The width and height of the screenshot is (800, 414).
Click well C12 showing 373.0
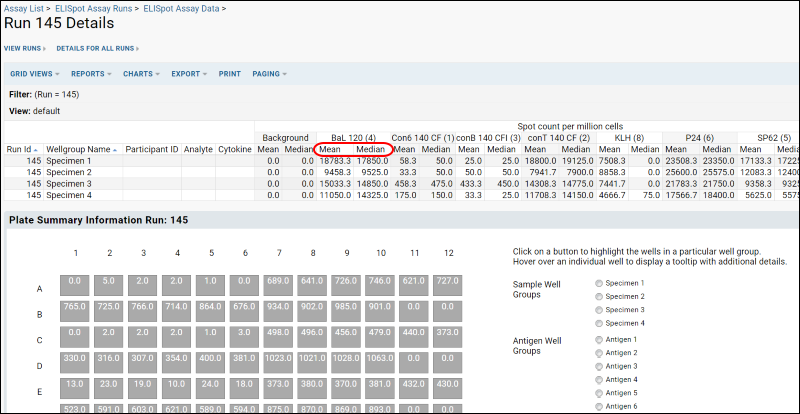click(x=448, y=336)
